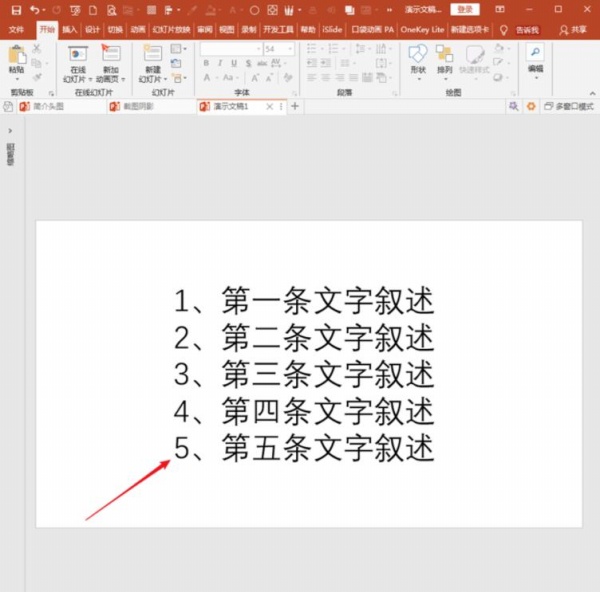
Task: Start slideshow from beginning icon in quick access
Action: click(x=75, y=10)
